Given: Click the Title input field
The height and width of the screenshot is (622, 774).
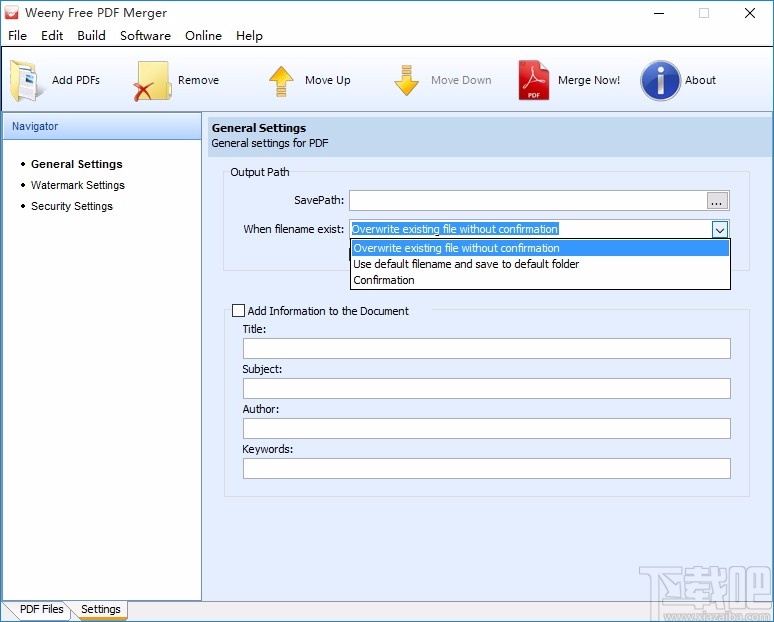Looking at the screenshot, I should pos(486,348).
